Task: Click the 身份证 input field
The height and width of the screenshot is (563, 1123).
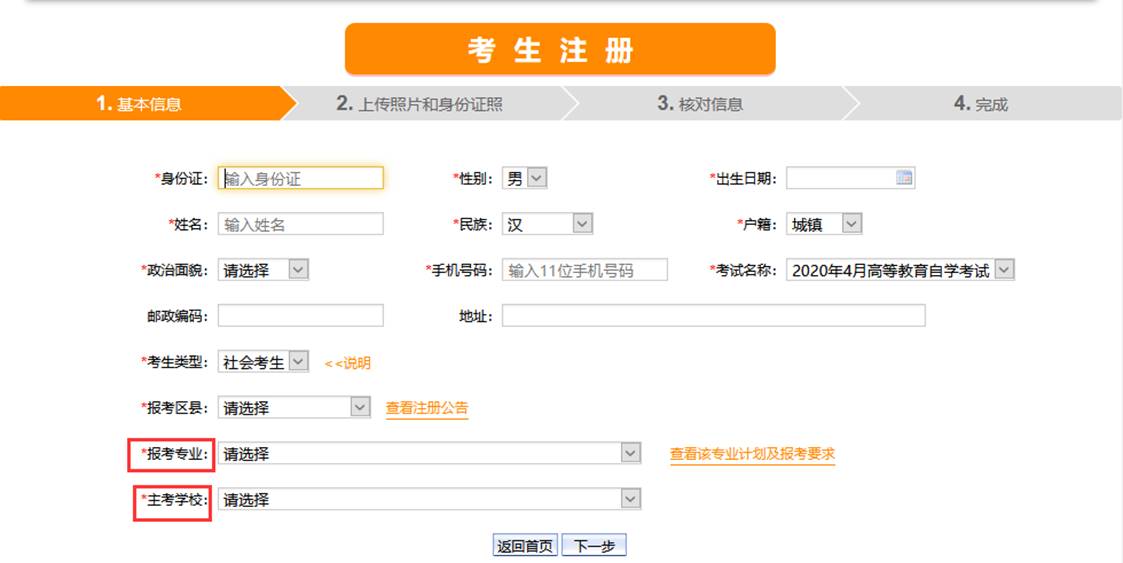Action: pos(300,178)
